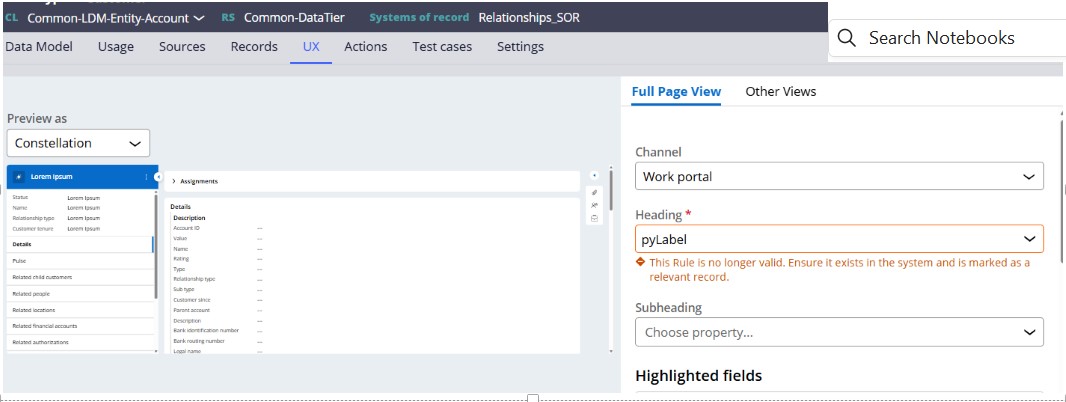Click the Search Notebooks input field
The width and height of the screenshot is (1066, 402).
coord(950,38)
